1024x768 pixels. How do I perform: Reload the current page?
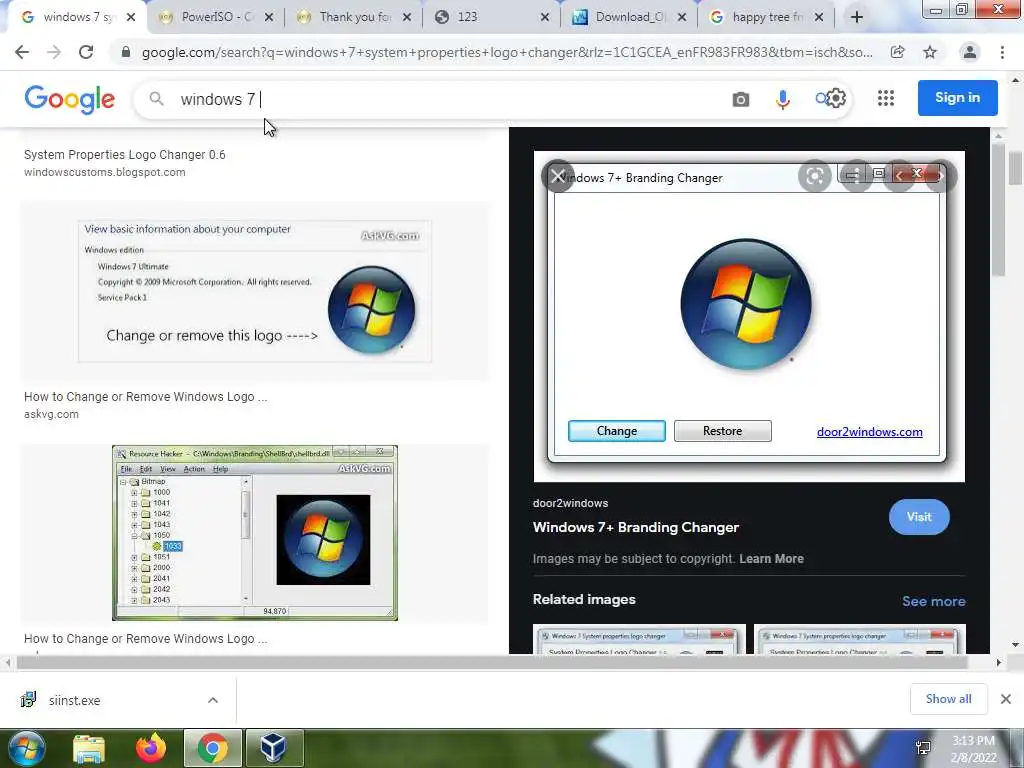86,52
